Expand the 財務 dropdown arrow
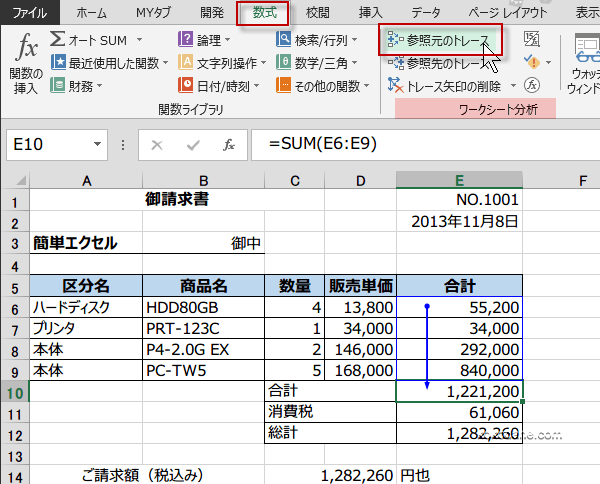The width and height of the screenshot is (600, 484). [99, 86]
